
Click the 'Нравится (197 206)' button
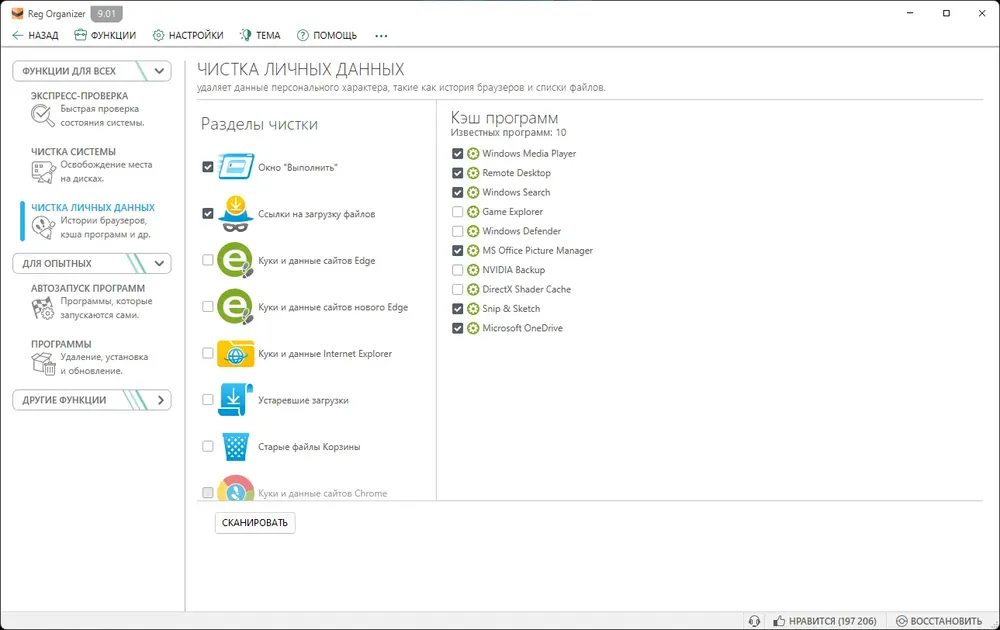pyautogui.click(x=825, y=621)
